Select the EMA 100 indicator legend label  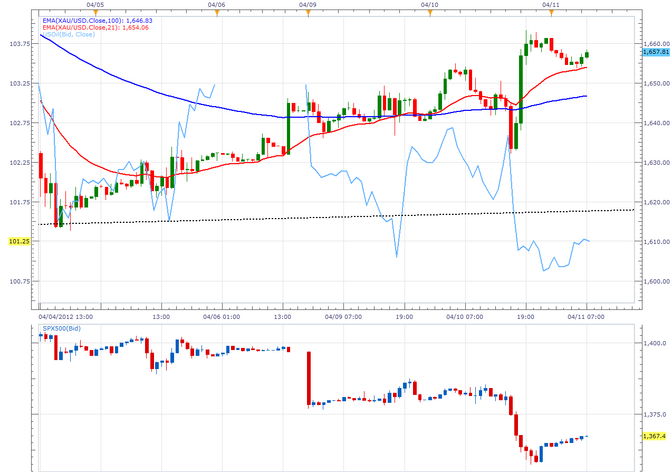[x=95, y=18]
